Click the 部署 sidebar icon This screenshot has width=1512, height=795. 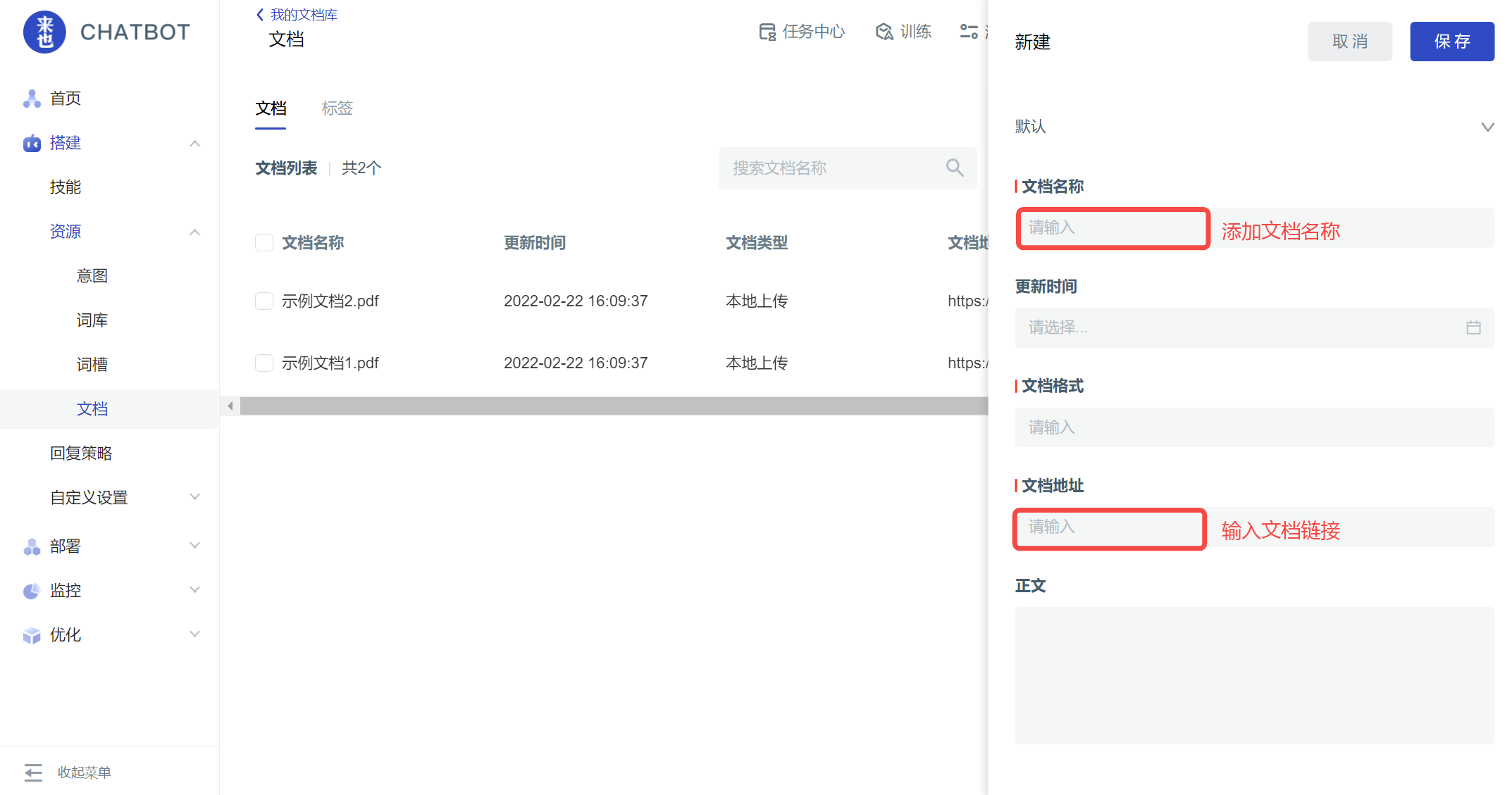click(x=32, y=546)
